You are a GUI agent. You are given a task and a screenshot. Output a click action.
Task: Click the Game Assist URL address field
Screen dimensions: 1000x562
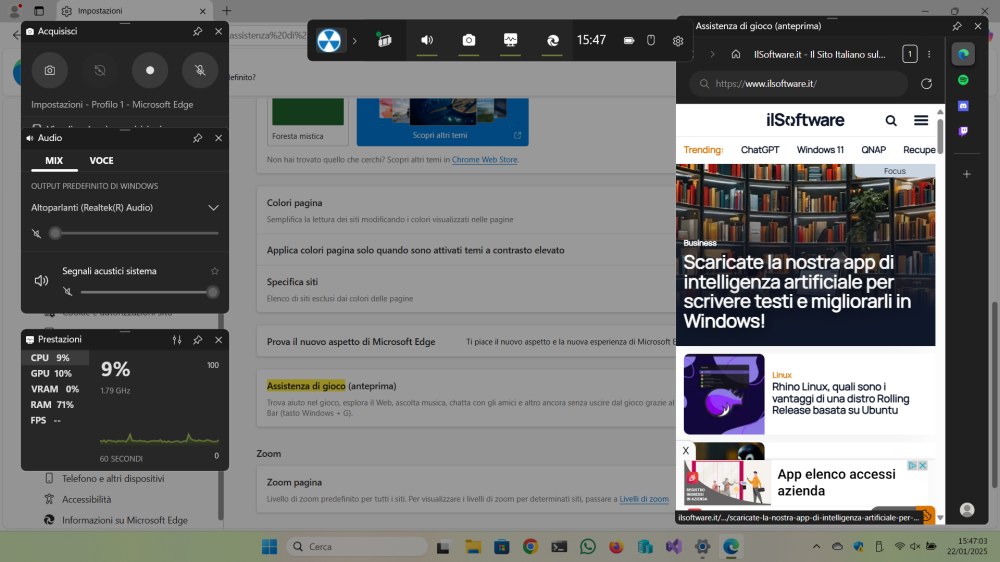[x=798, y=84]
